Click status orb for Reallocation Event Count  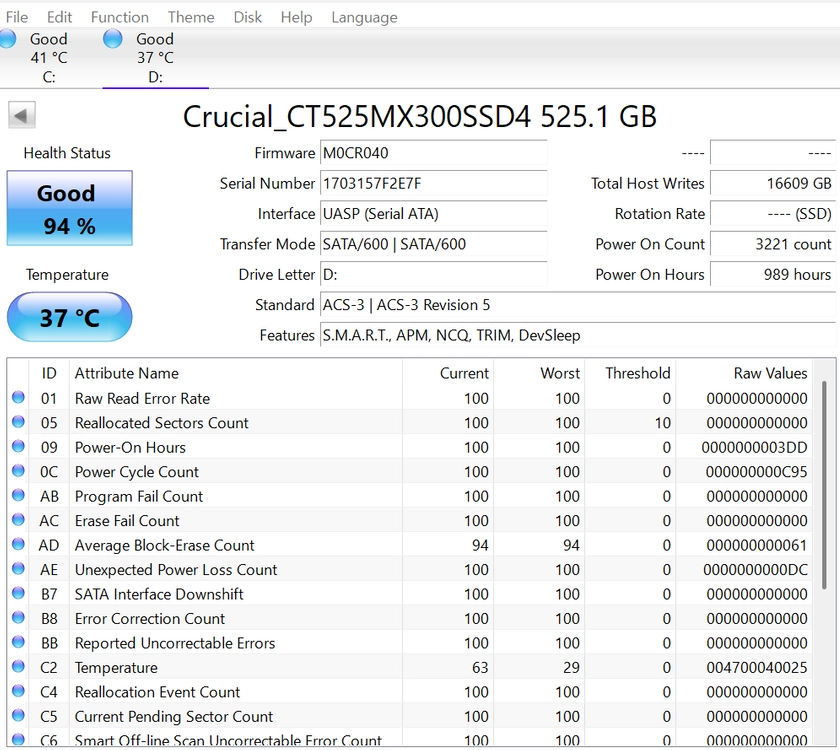click(x=18, y=691)
